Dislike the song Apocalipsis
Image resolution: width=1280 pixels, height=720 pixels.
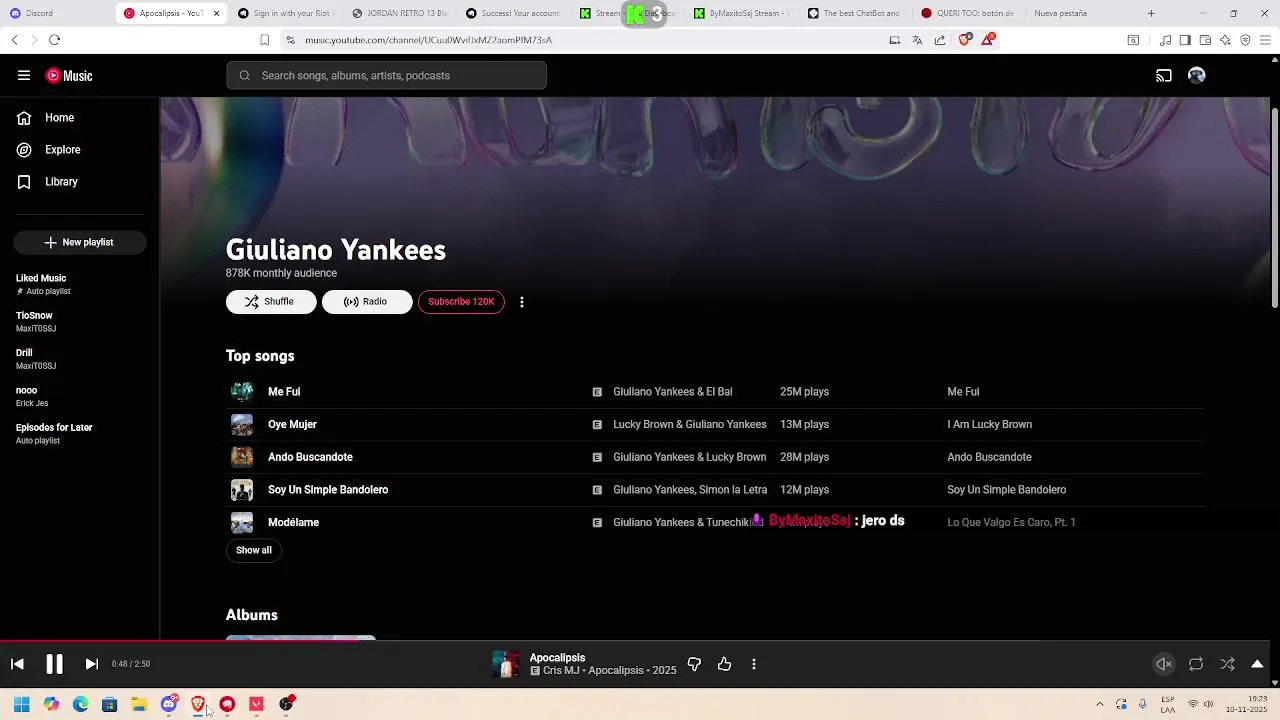tap(694, 664)
